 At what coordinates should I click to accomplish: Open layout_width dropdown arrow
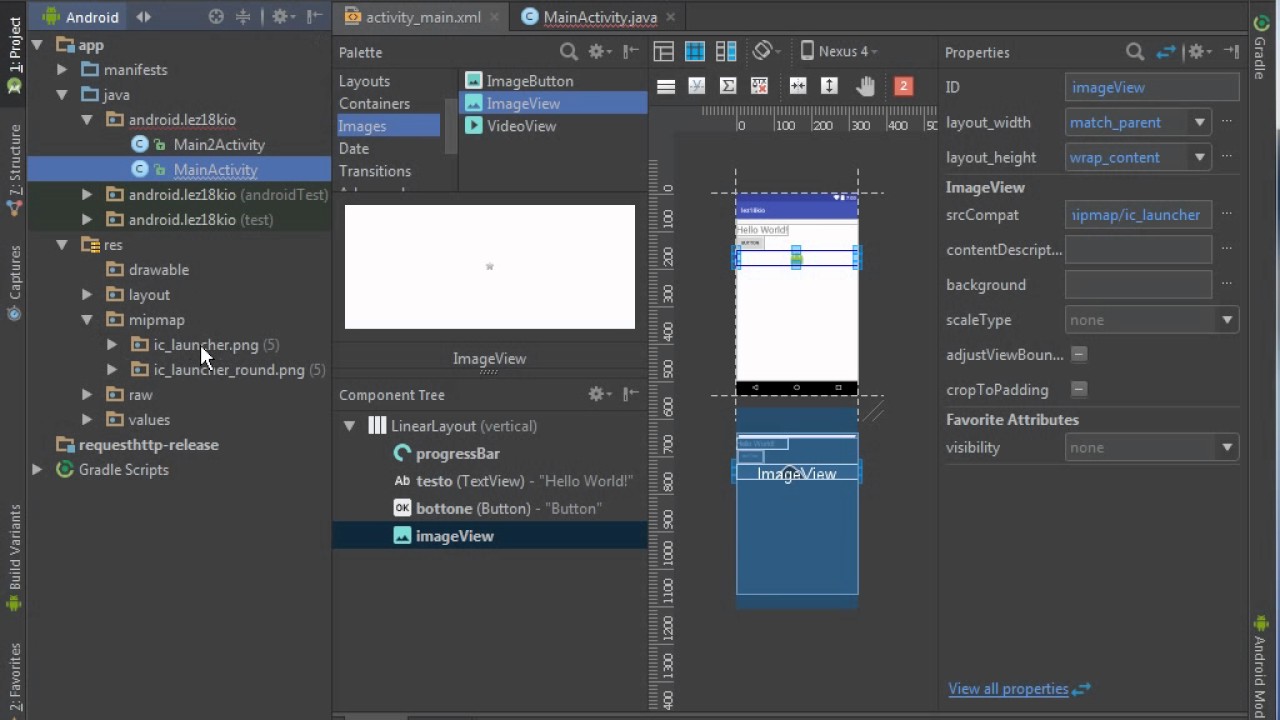(1199, 123)
